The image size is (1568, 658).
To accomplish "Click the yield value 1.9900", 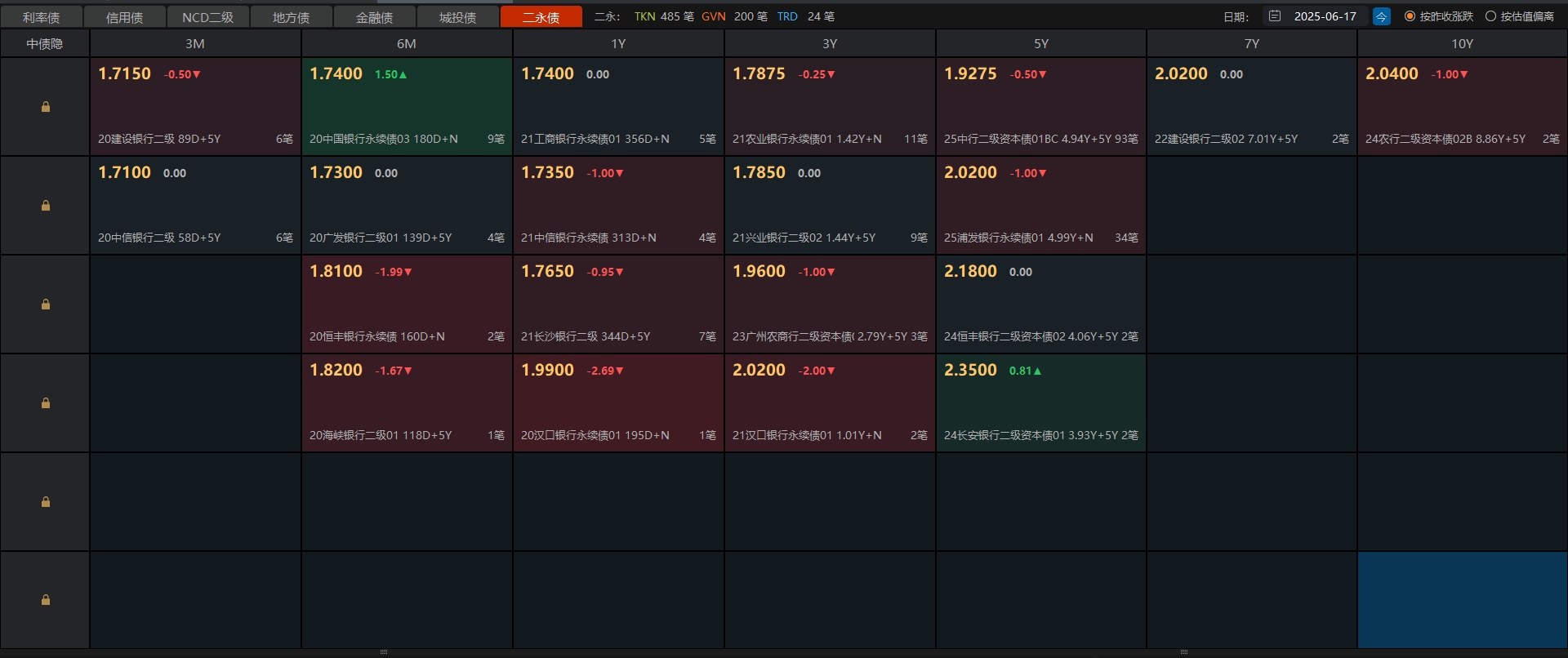I will point(547,370).
